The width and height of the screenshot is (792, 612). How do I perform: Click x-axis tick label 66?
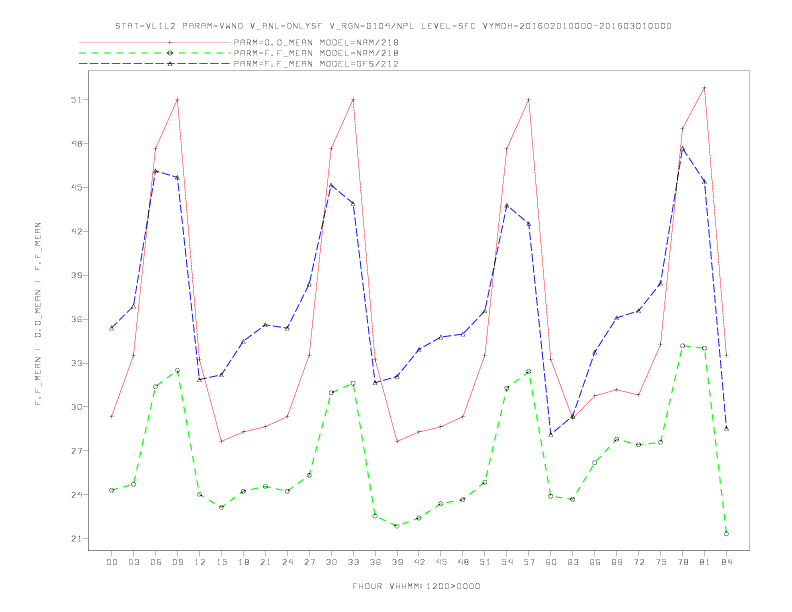pos(595,562)
